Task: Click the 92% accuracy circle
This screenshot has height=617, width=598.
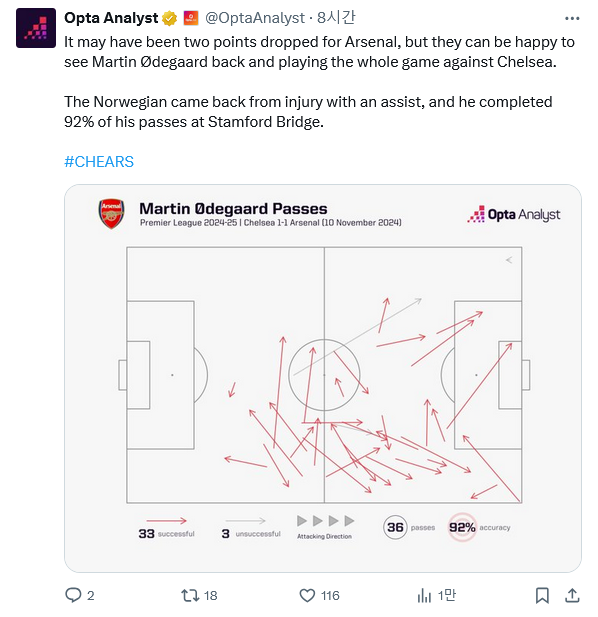Action: 462,527
